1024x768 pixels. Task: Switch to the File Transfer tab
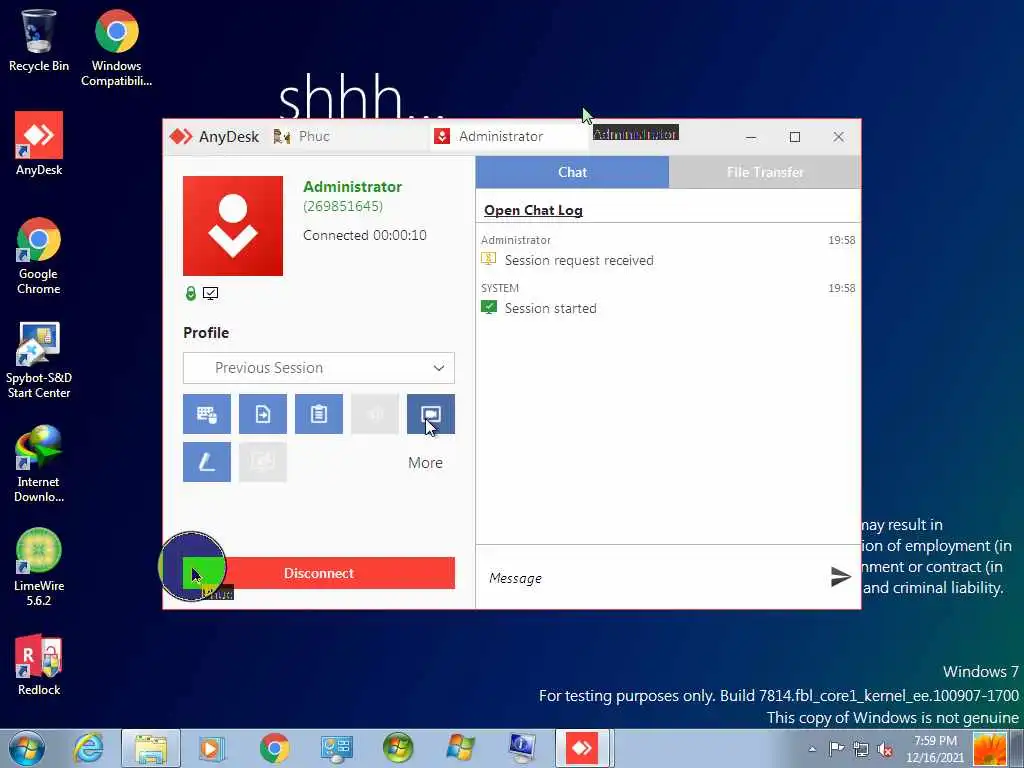(765, 172)
